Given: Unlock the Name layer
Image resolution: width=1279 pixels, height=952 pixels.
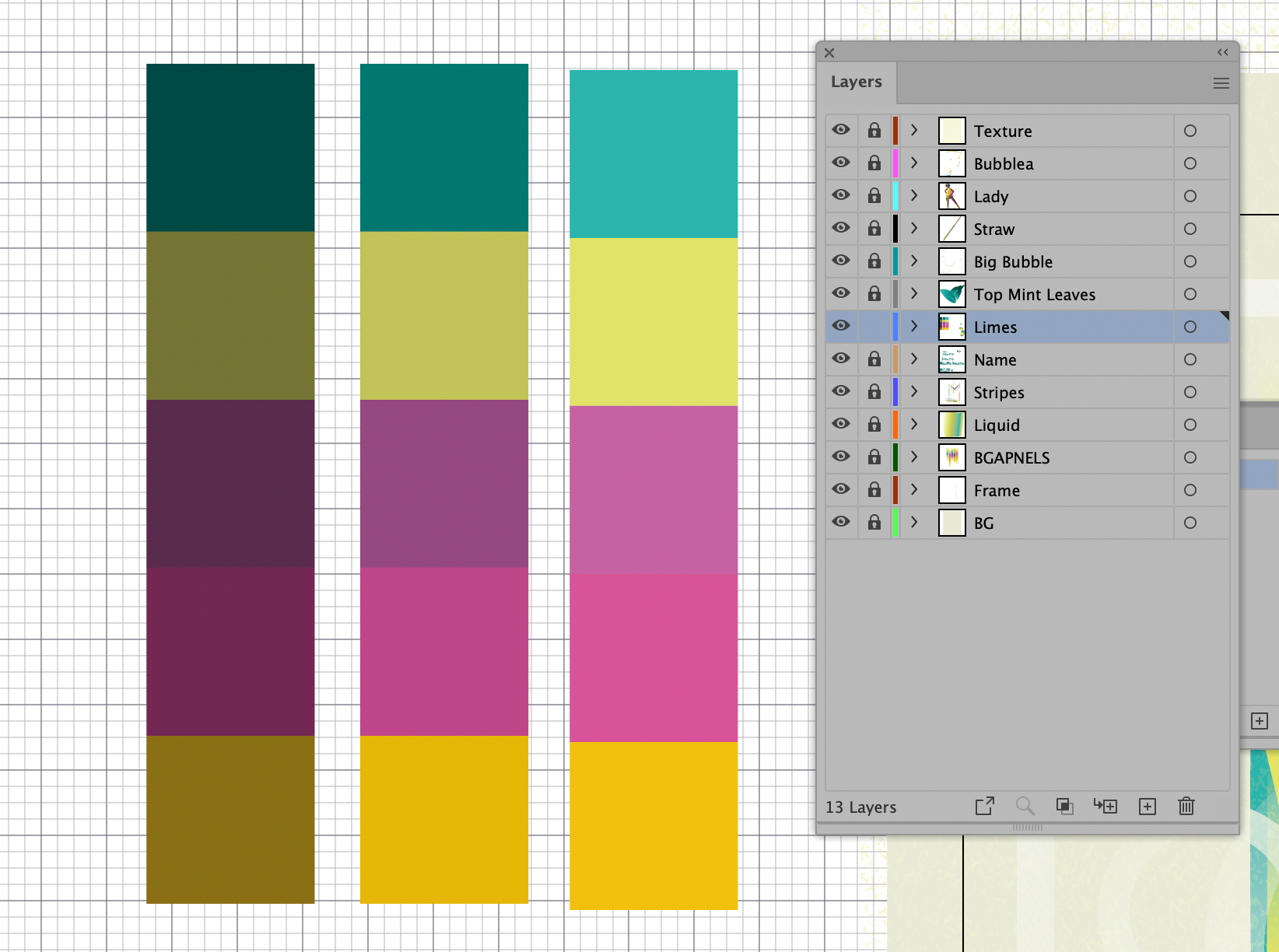Looking at the screenshot, I should tap(874, 359).
